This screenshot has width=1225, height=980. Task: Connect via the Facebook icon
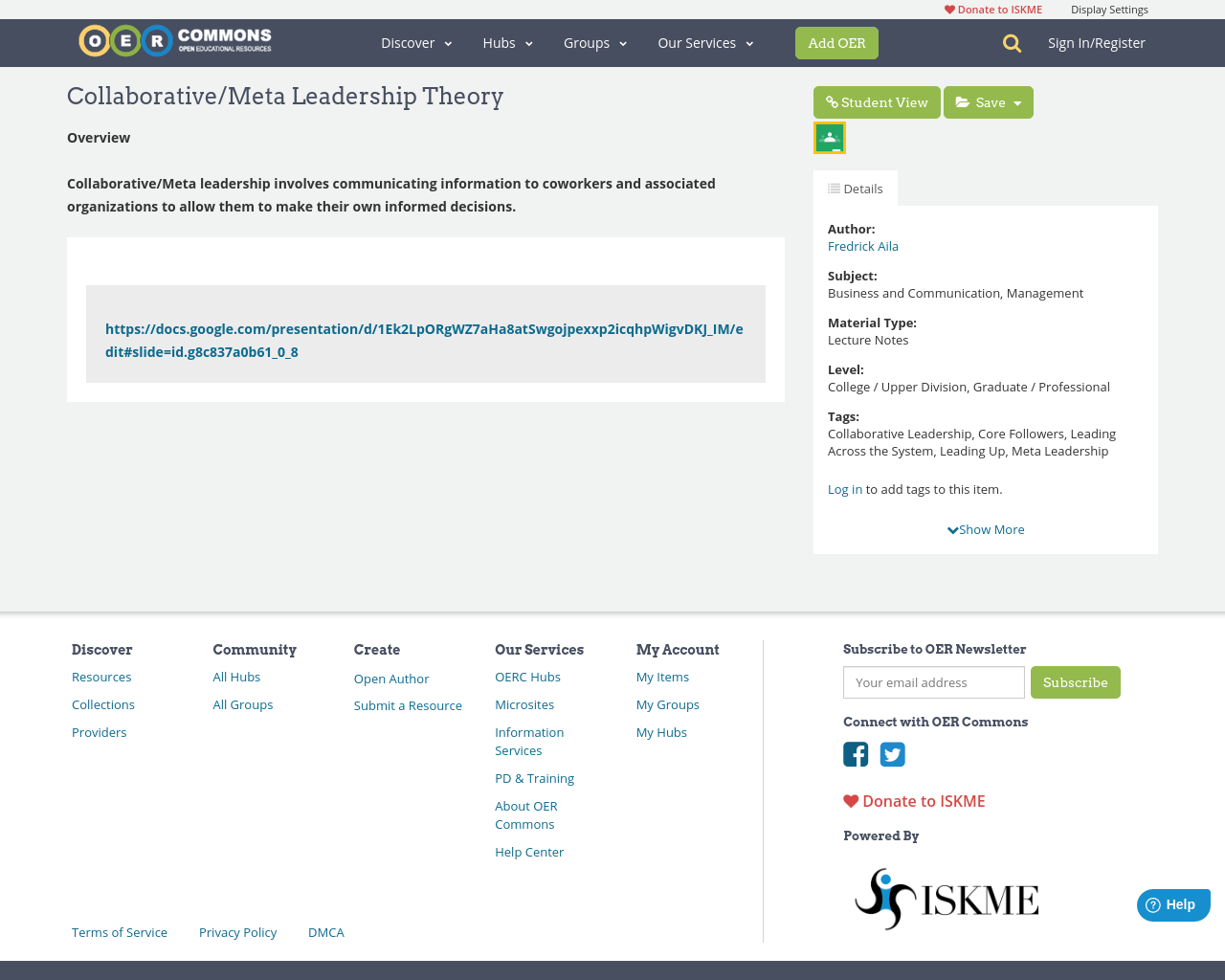point(855,754)
